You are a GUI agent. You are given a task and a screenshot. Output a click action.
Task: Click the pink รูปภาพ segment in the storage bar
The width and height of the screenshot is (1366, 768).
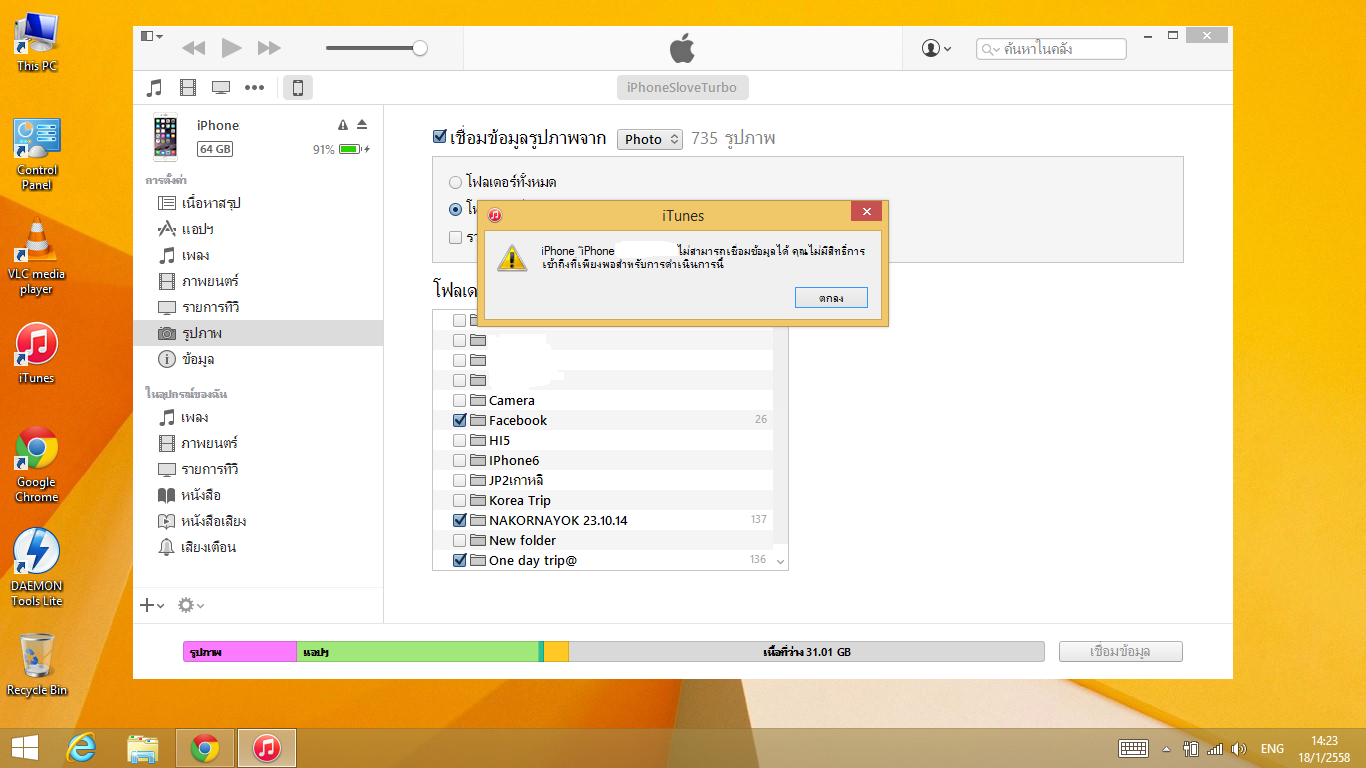tap(240, 652)
